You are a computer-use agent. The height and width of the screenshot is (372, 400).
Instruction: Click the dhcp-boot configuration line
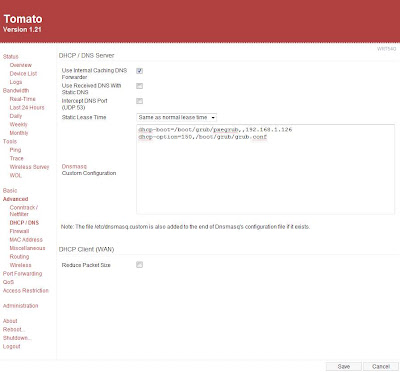pos(215,130)
